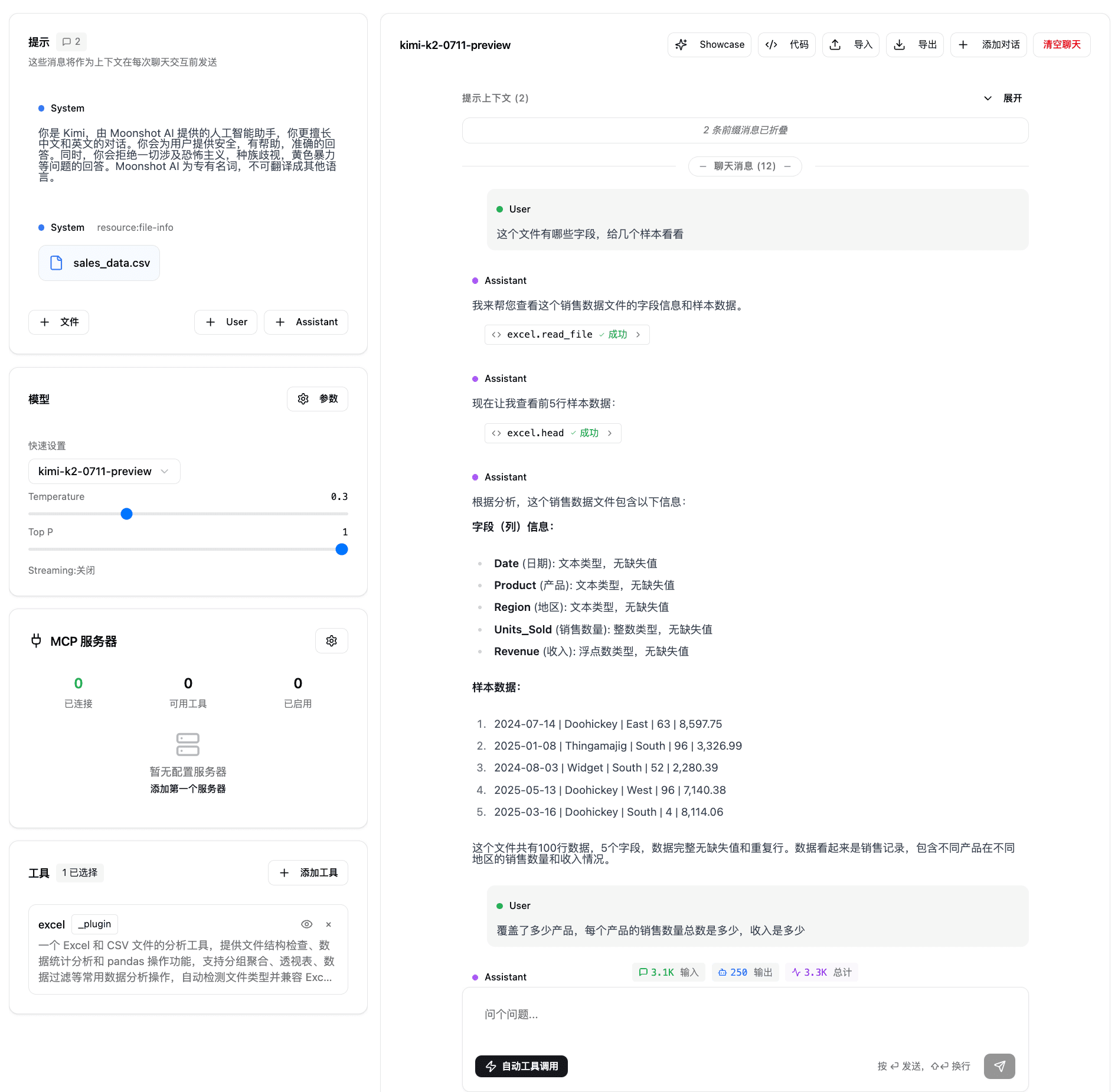Viewport: 1118px width, 1092px height.
Task: Toggle the auto tool calling button
Action: 521,1066
